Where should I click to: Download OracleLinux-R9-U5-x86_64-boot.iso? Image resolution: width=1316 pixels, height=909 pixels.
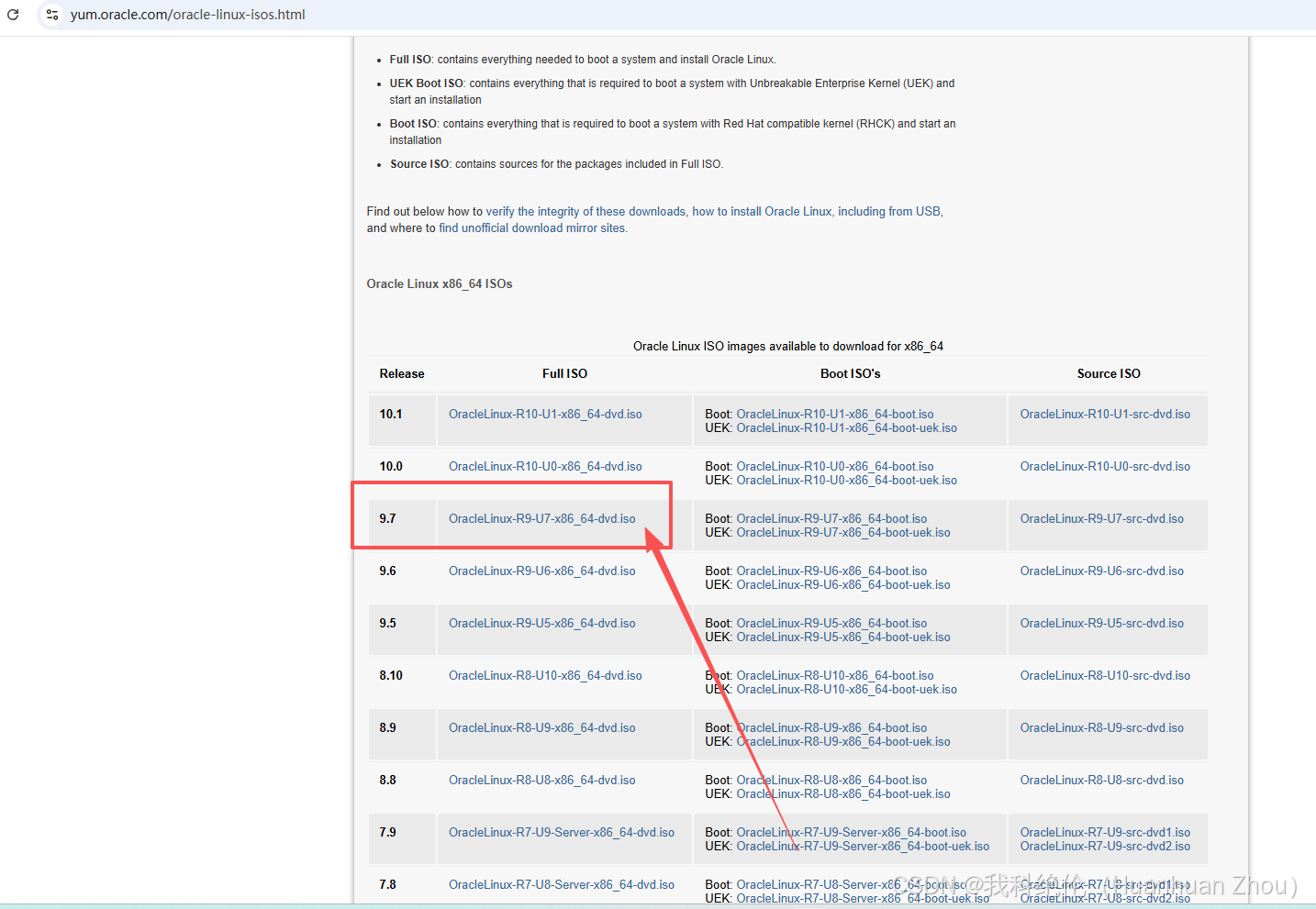831,624
